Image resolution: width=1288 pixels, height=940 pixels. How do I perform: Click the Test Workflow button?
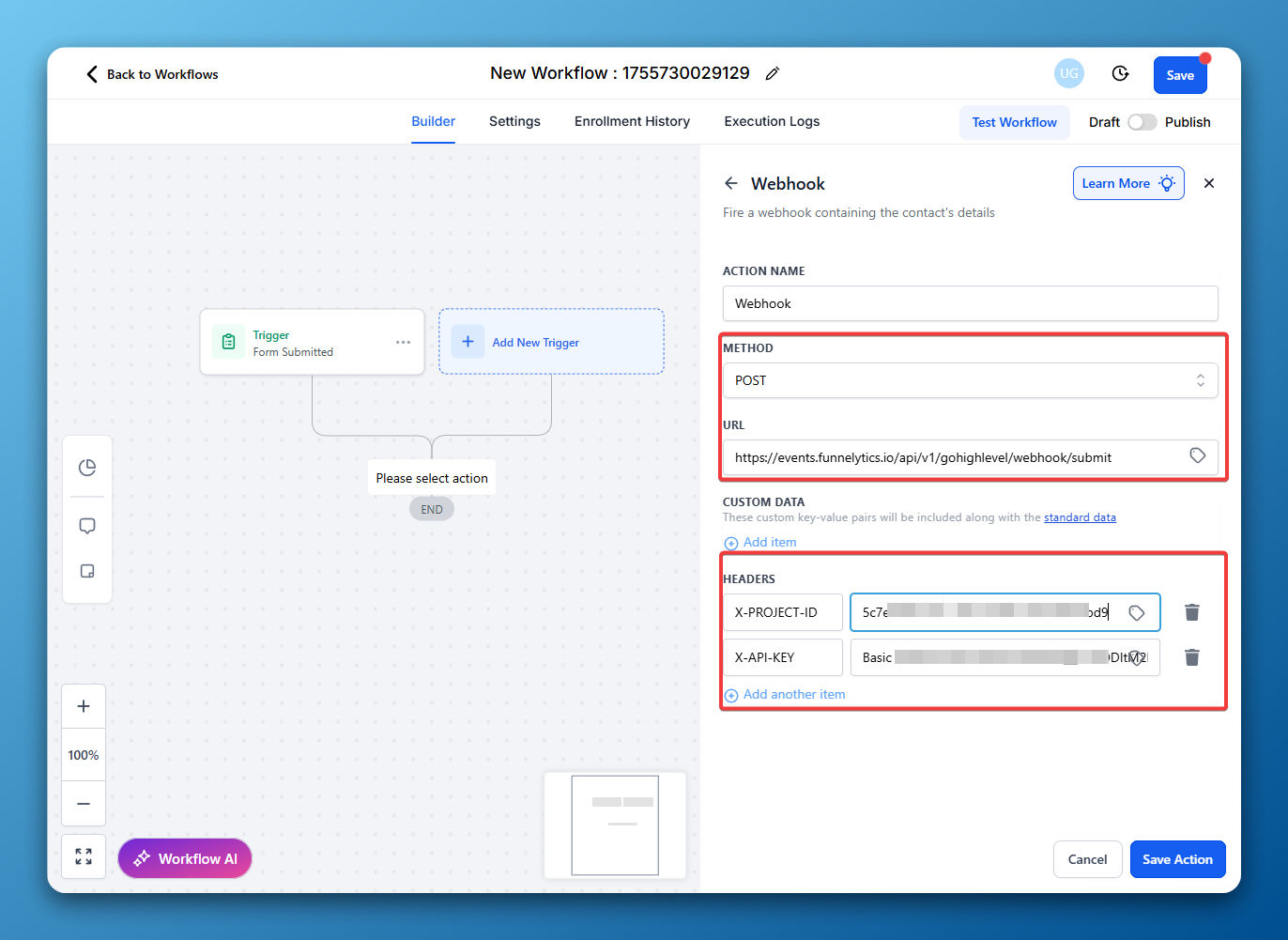click(1014, 122)
